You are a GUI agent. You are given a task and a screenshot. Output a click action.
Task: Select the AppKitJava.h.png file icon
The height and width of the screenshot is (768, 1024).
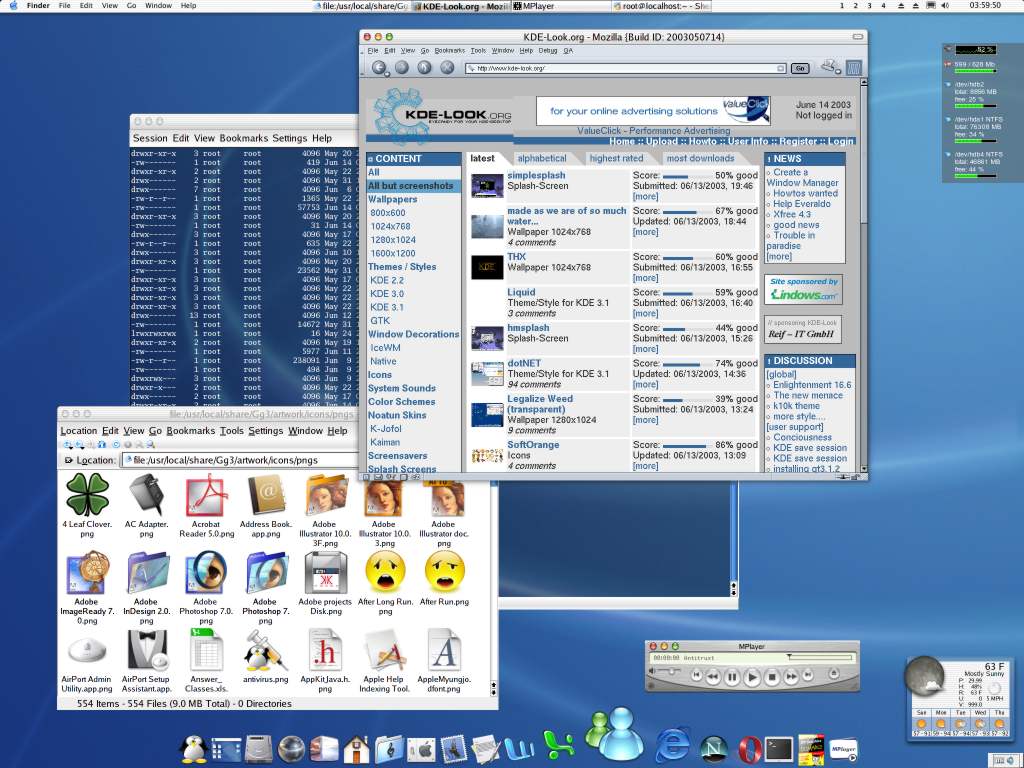pyautogui.click(x=325, y=650)
